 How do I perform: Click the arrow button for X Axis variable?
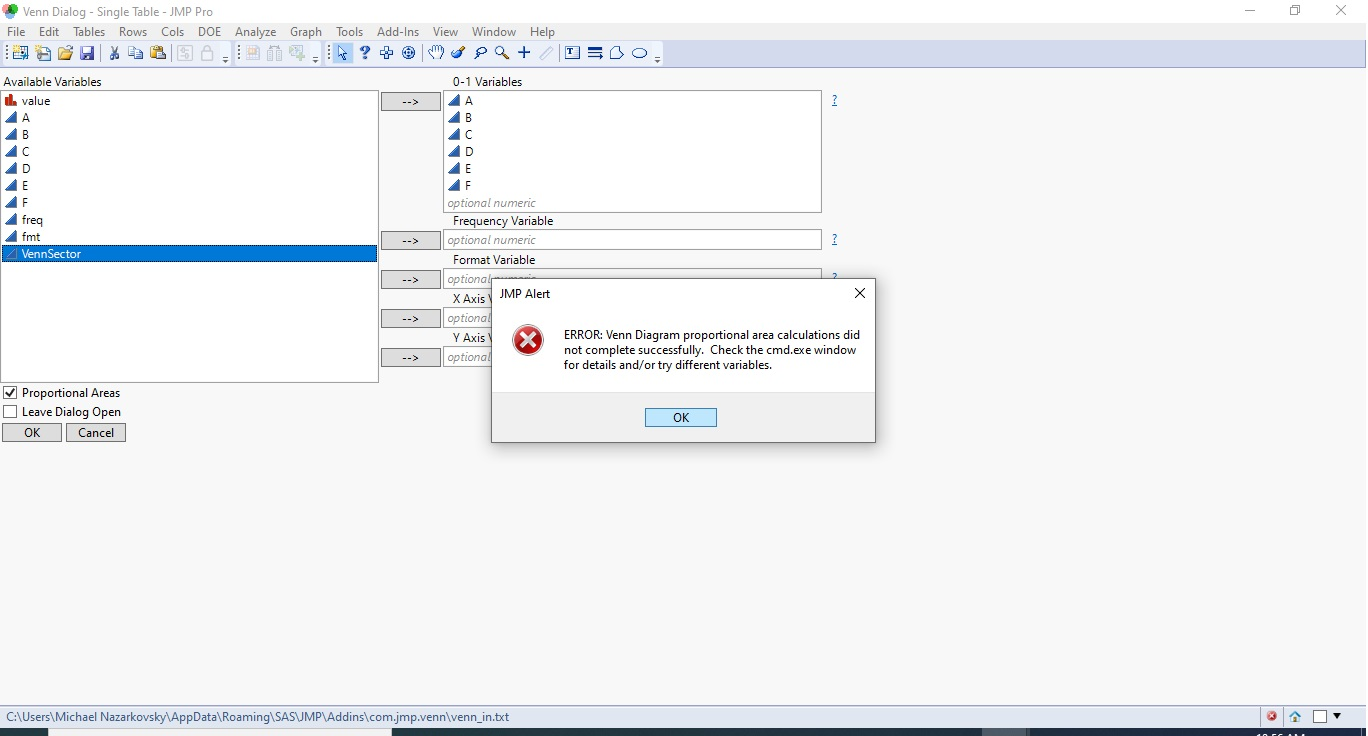(x=411, y=319)
